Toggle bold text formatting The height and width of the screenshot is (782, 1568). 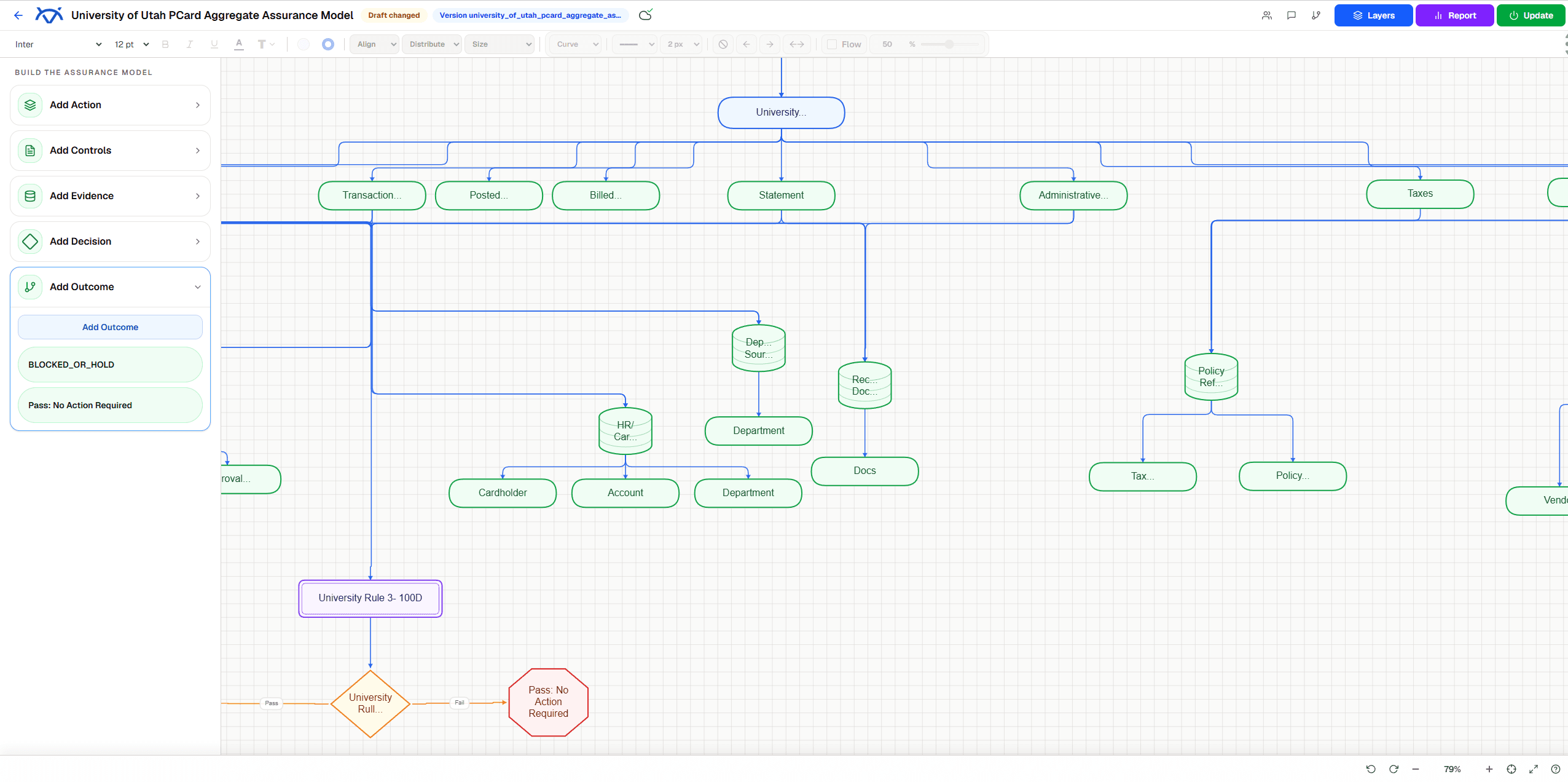tap(165, 44)
